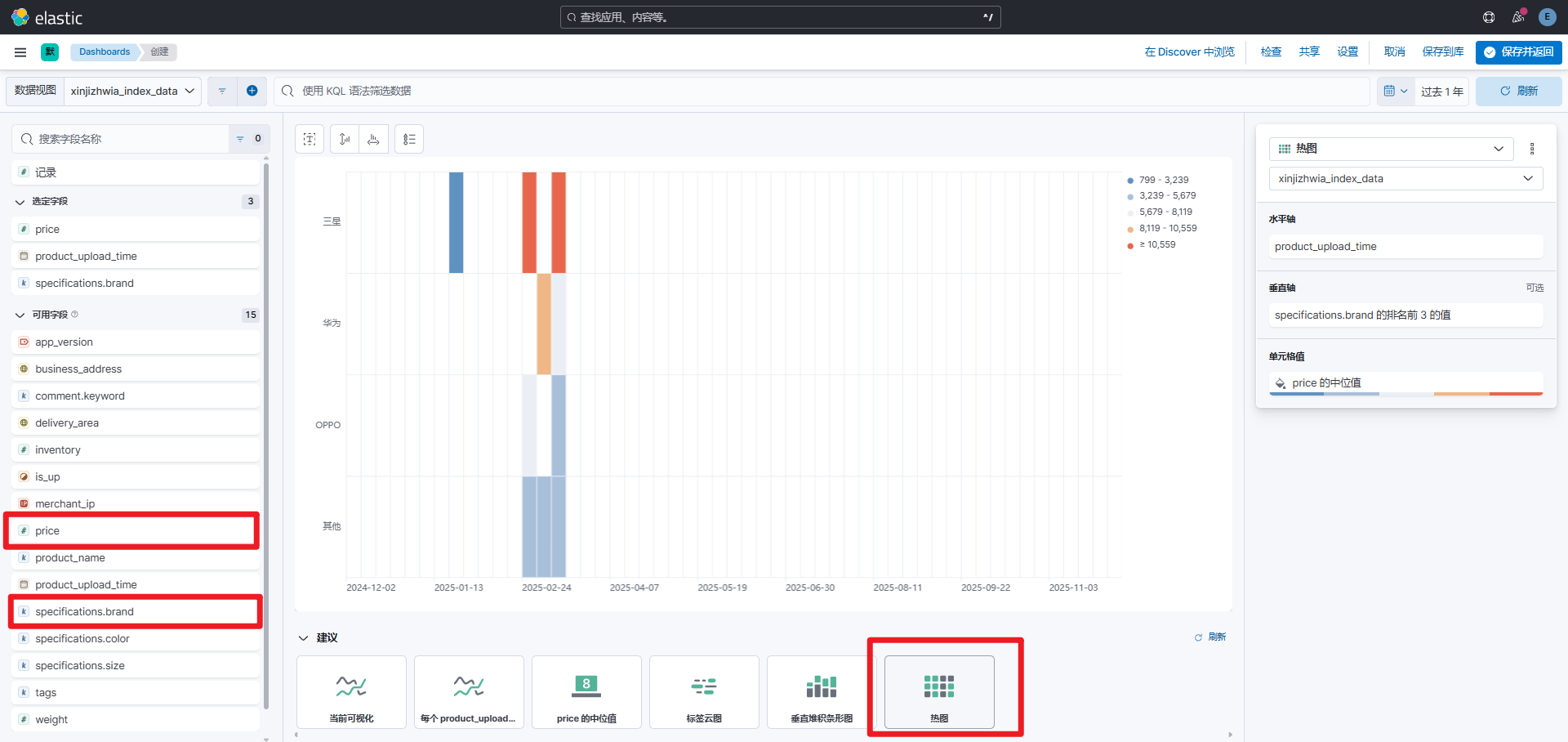
Task: Click the product_name field
Action: [x=136, y=557]
